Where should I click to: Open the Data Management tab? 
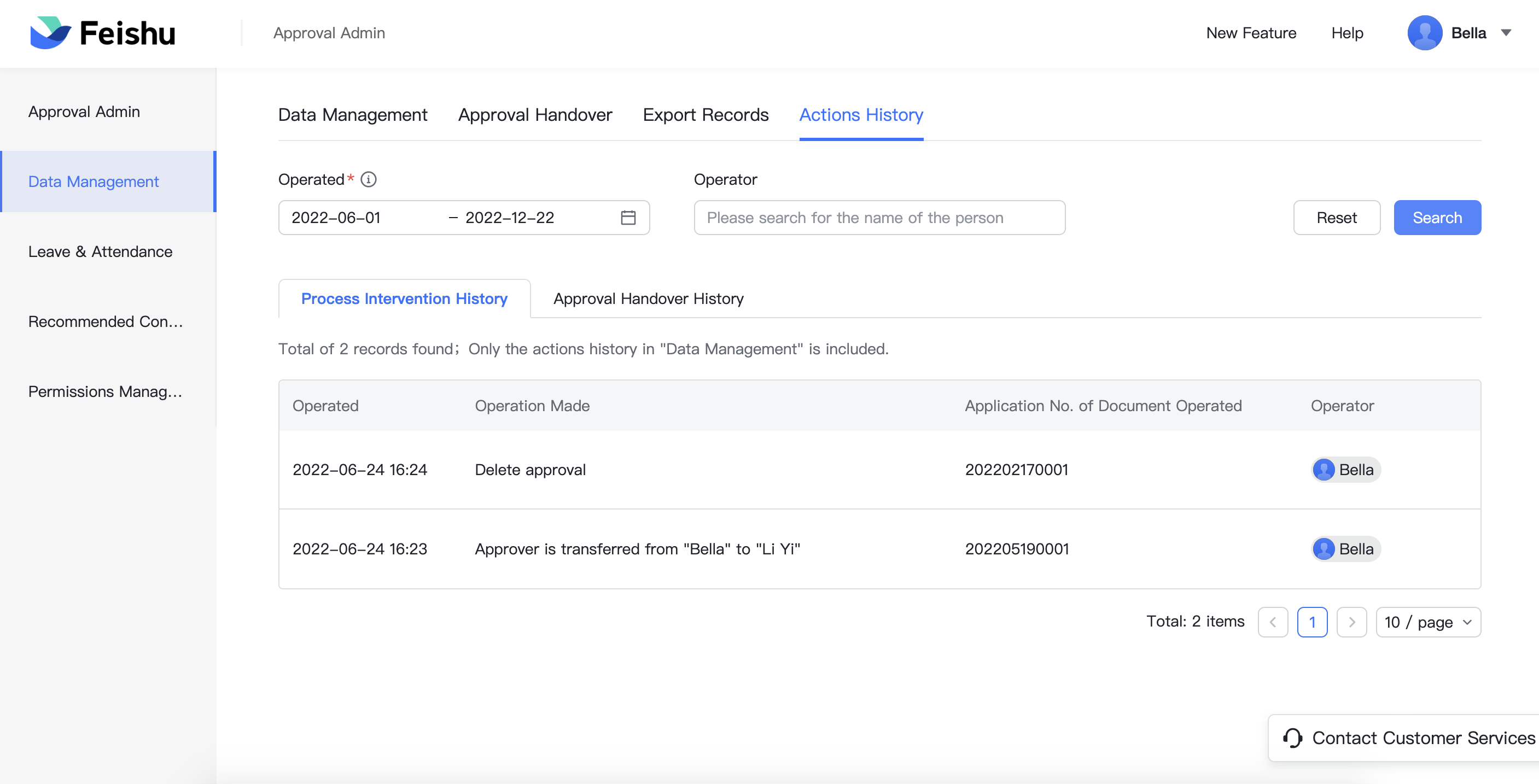(x=352, y=115)
